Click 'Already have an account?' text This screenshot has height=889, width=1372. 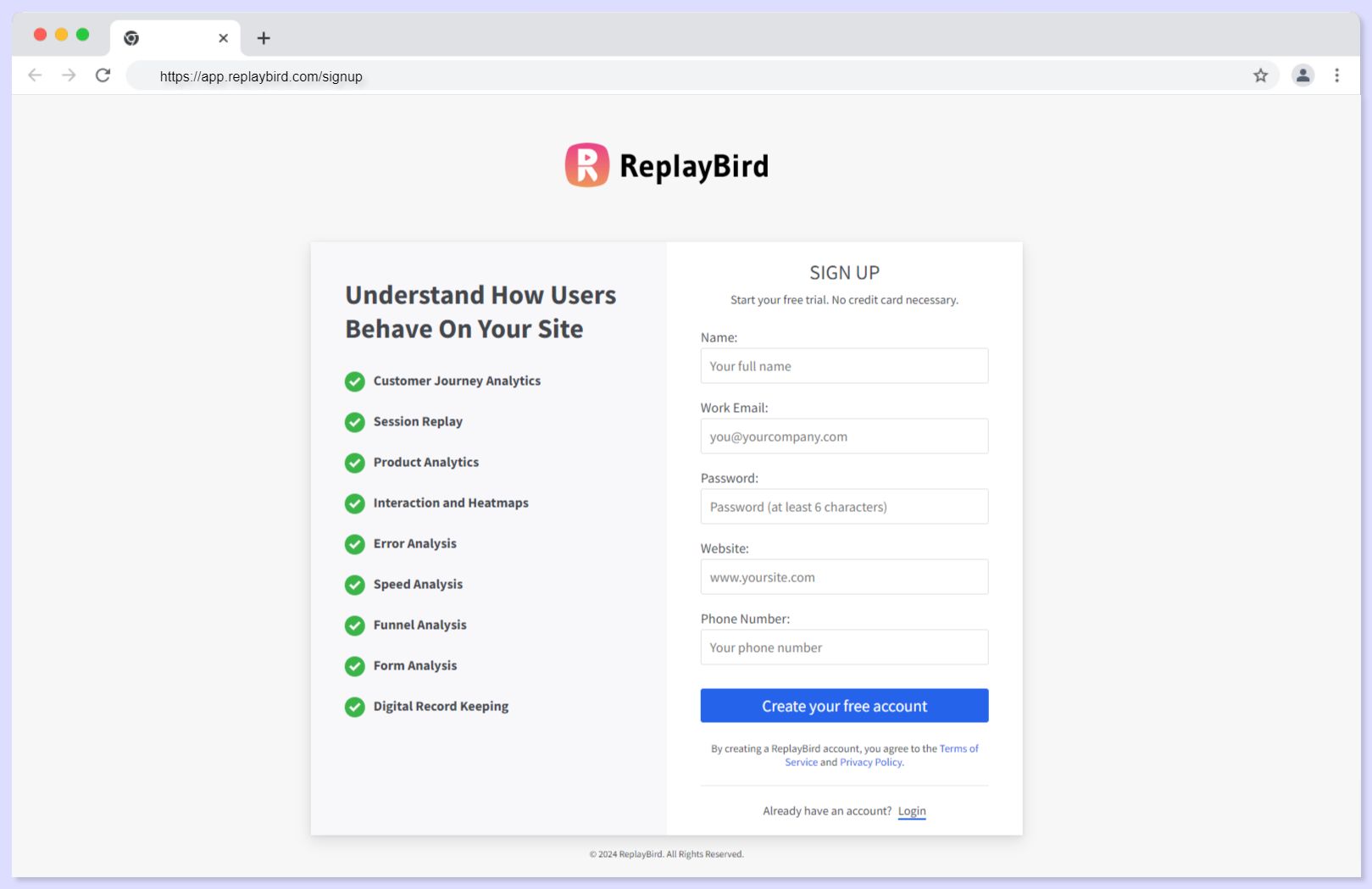[x=827, y=811]
